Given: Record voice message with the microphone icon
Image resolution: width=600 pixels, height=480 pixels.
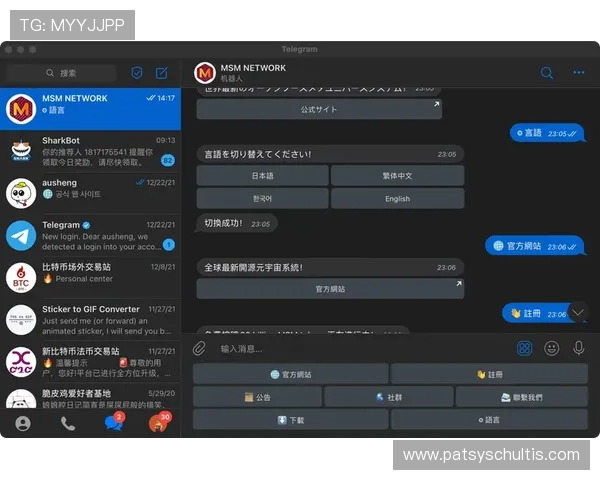Looking at the screenshot, I should click(x=579, y=348).
